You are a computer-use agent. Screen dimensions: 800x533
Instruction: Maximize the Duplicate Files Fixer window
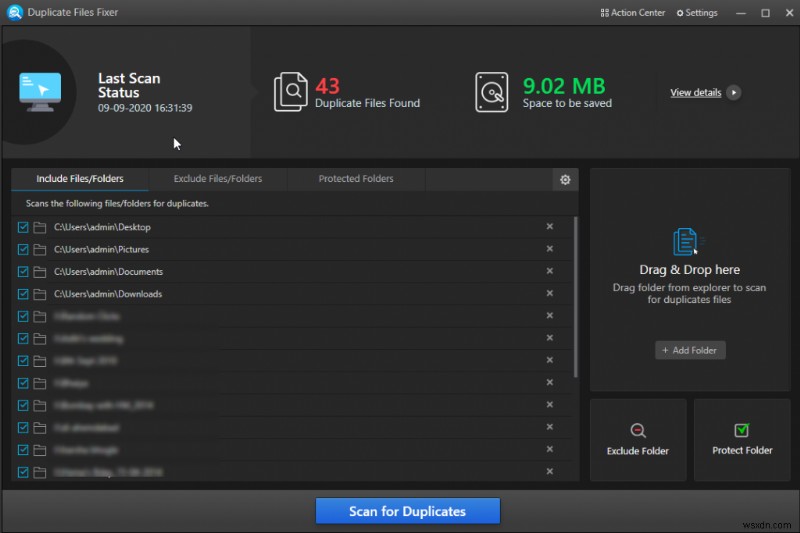[x=765, y=13]
